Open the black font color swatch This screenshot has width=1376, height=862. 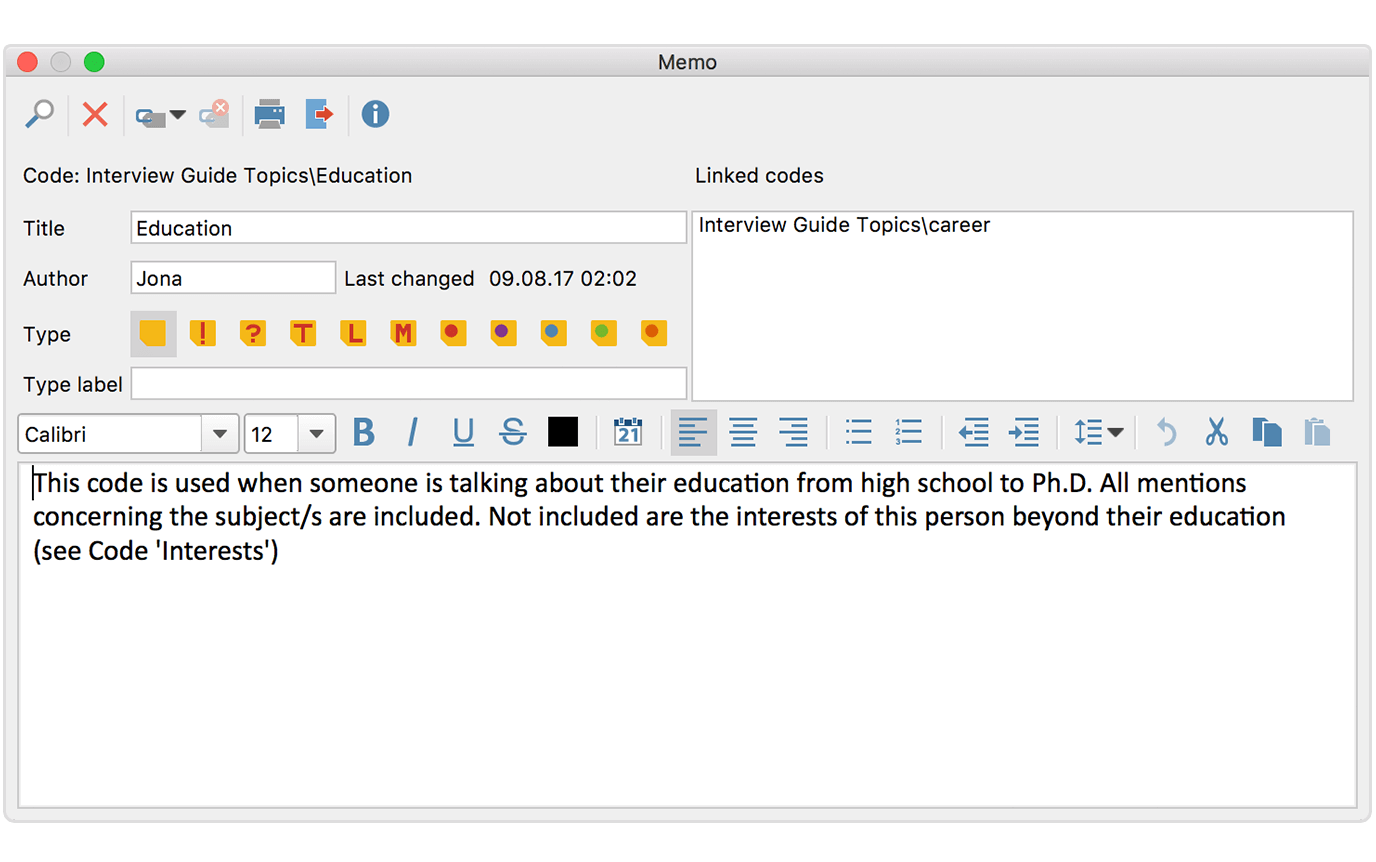pyautogui.click(x=563, y=432)
